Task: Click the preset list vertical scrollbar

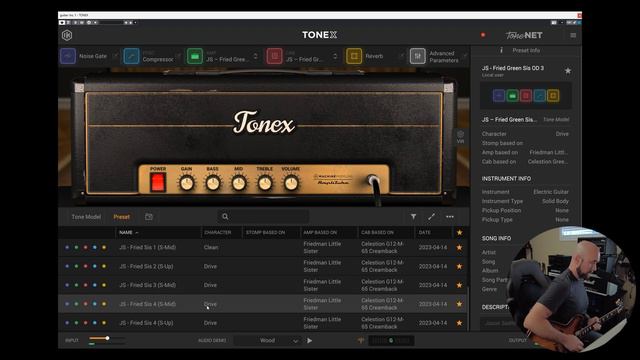Action: pos(468,308)
